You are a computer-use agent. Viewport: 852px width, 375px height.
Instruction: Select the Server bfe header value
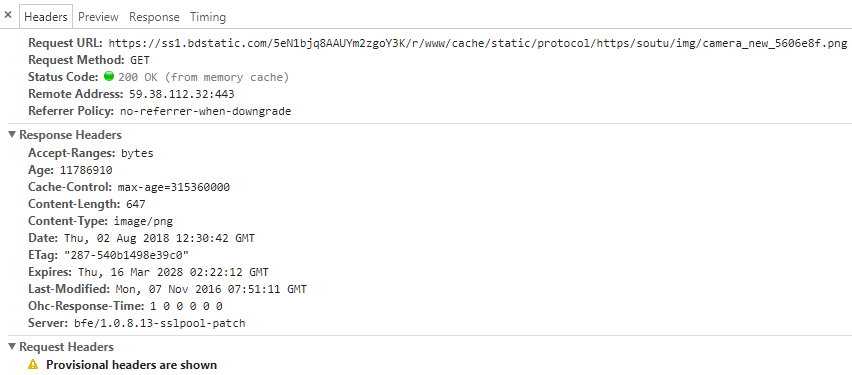(x=160, y=323)
